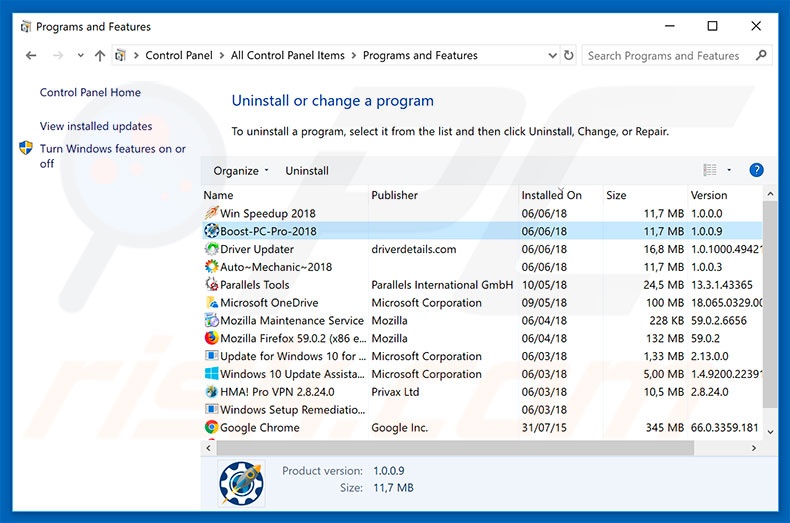Image resolution: width=790 pixels, height=523 pixels.
Task: Select HMA! Pro VPN 2.8.24.0 name
Action: coord(277,391)
